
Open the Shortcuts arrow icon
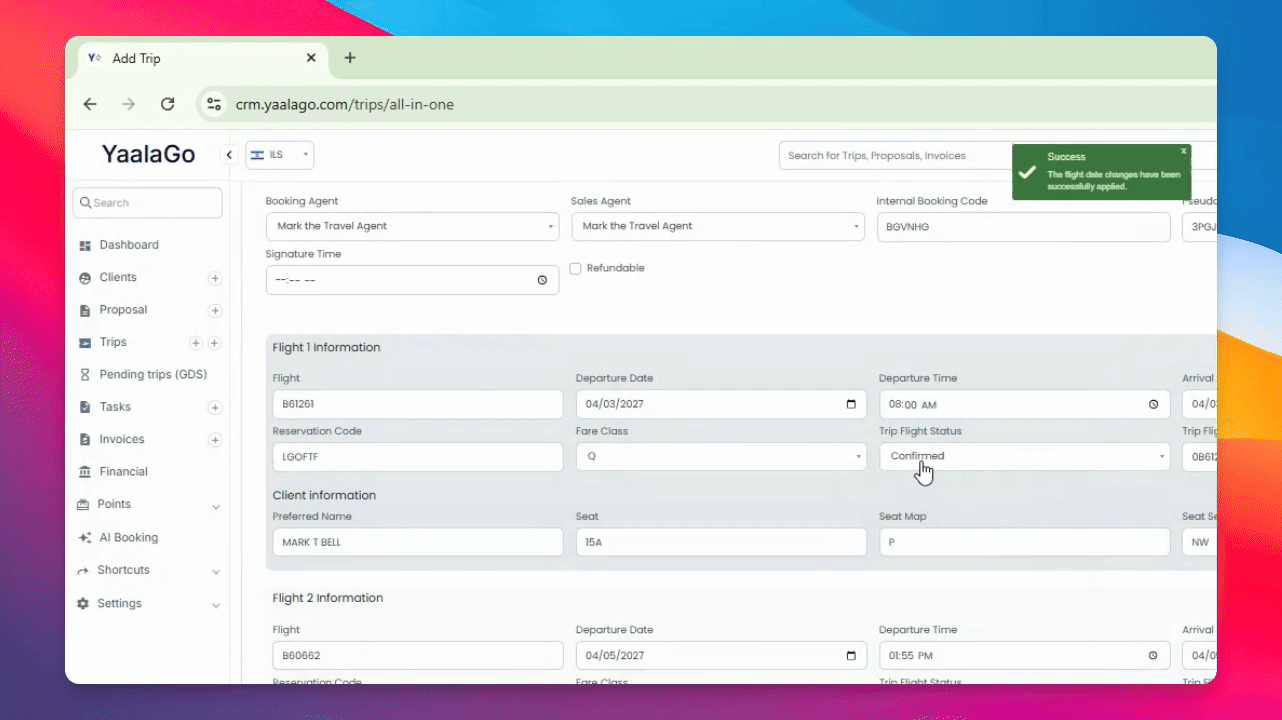pos(84,571)
